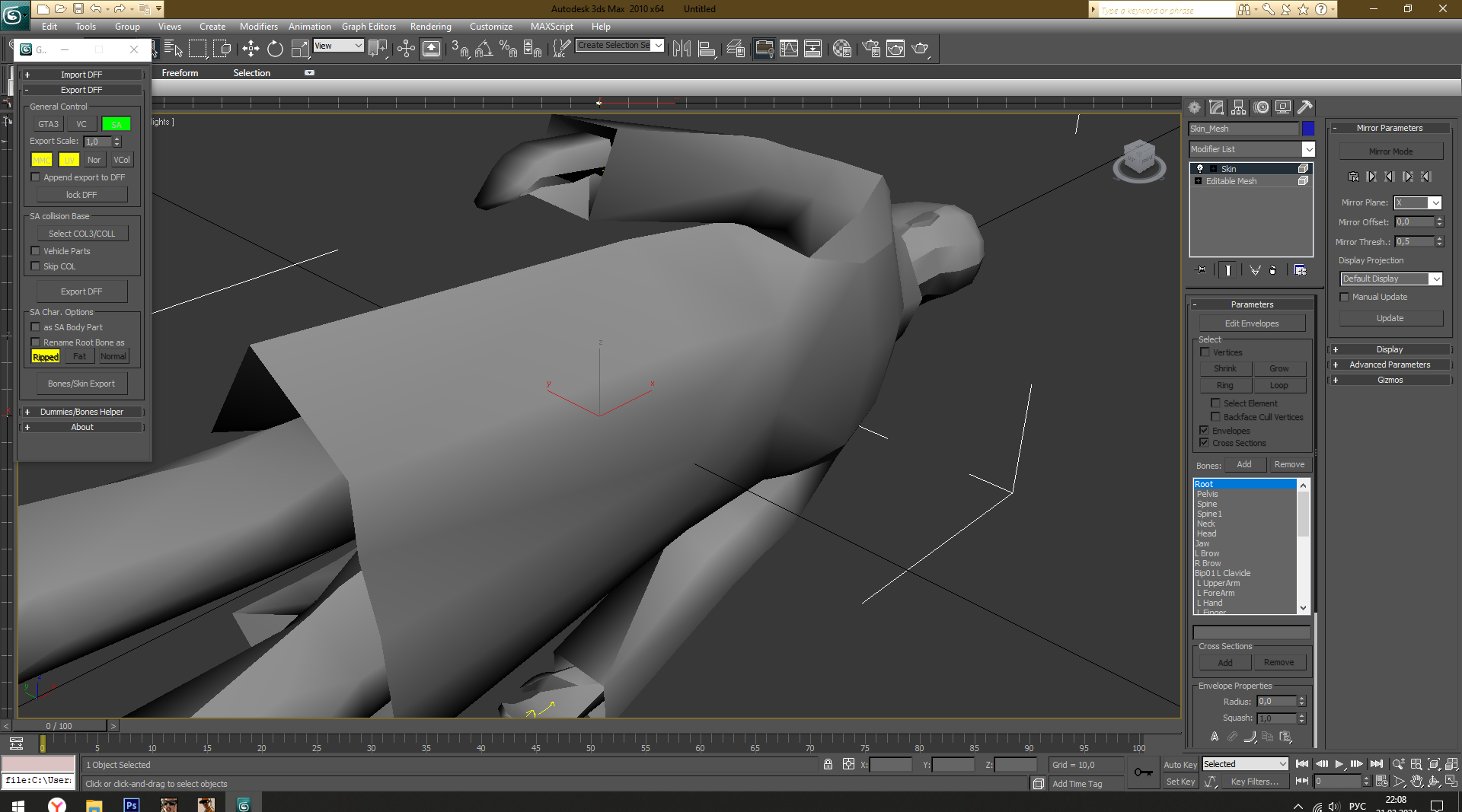This screenshot has width=1462, height=812.
Task: Enable Append export to DFF checkbox
Action: (x=35, y=177)
